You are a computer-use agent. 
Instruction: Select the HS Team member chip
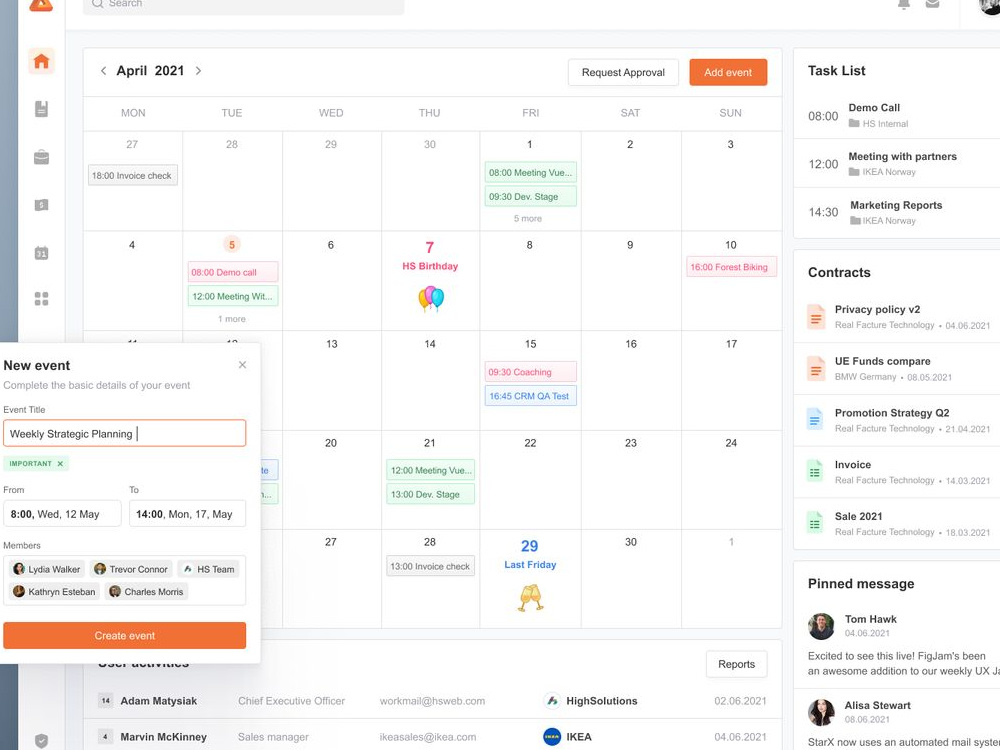[x=208, y=569]
